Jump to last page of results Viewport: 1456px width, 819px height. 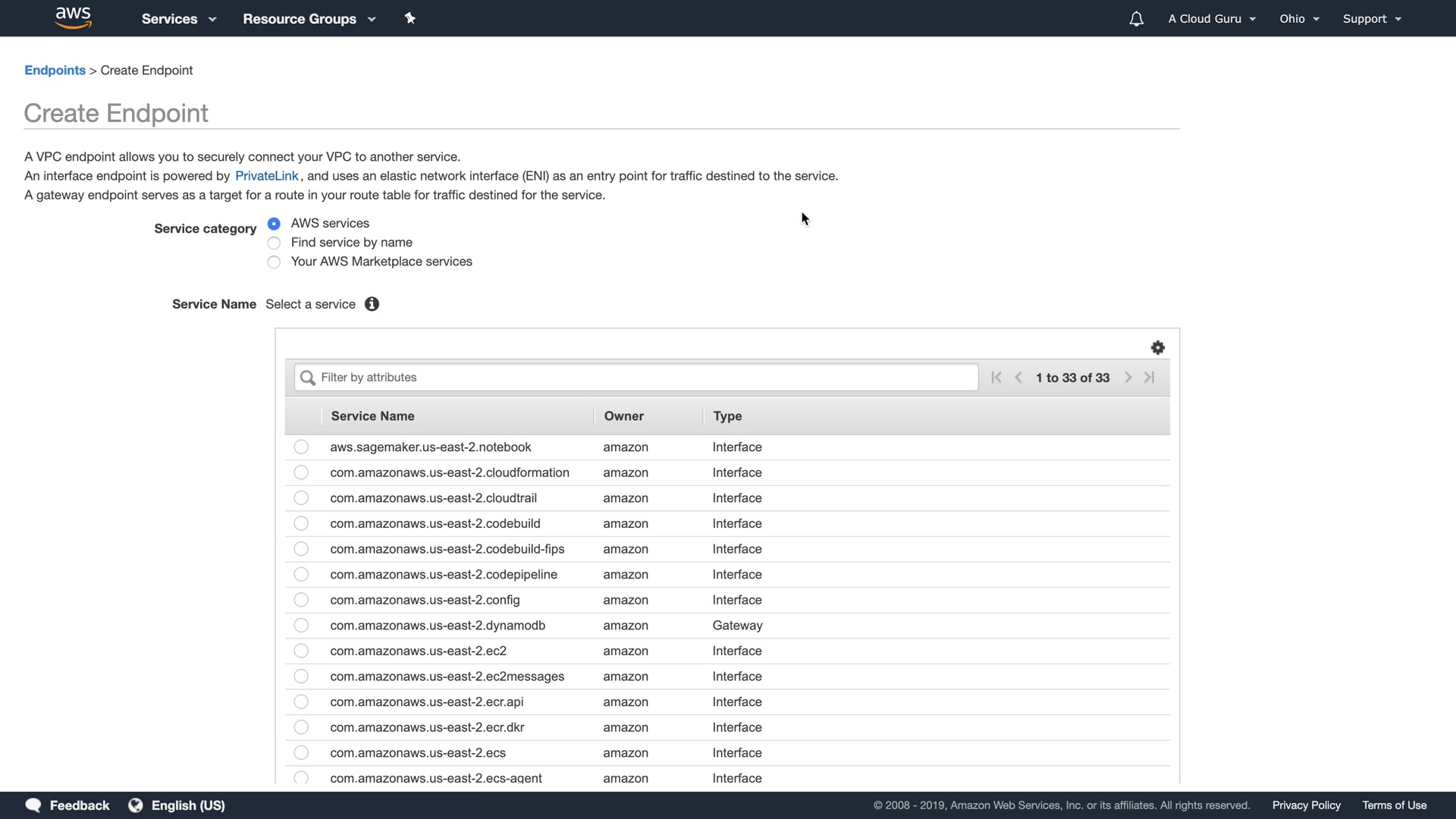click(x=1150, y=378)
